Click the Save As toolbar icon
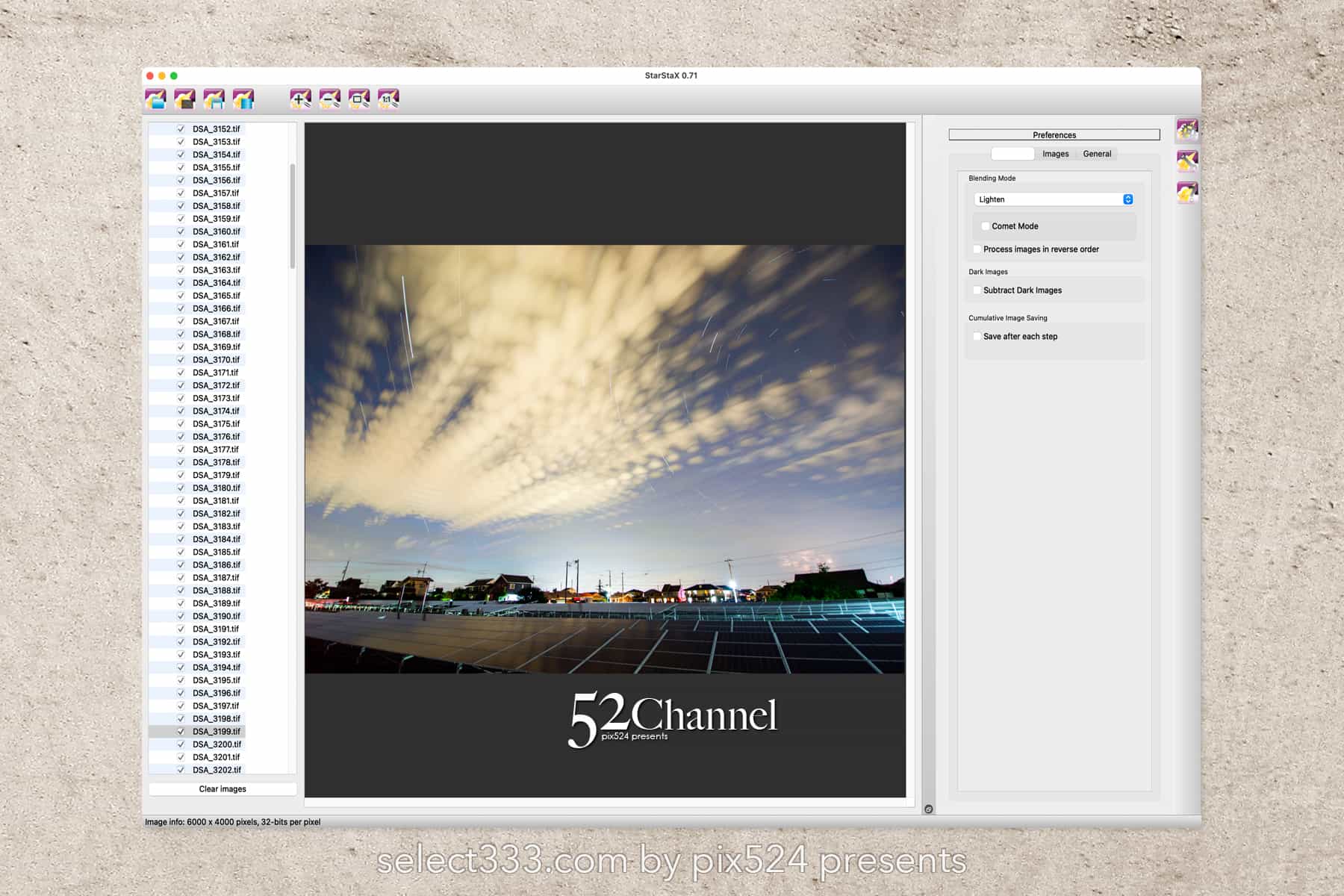The image size is (1344, 896). 214,99
